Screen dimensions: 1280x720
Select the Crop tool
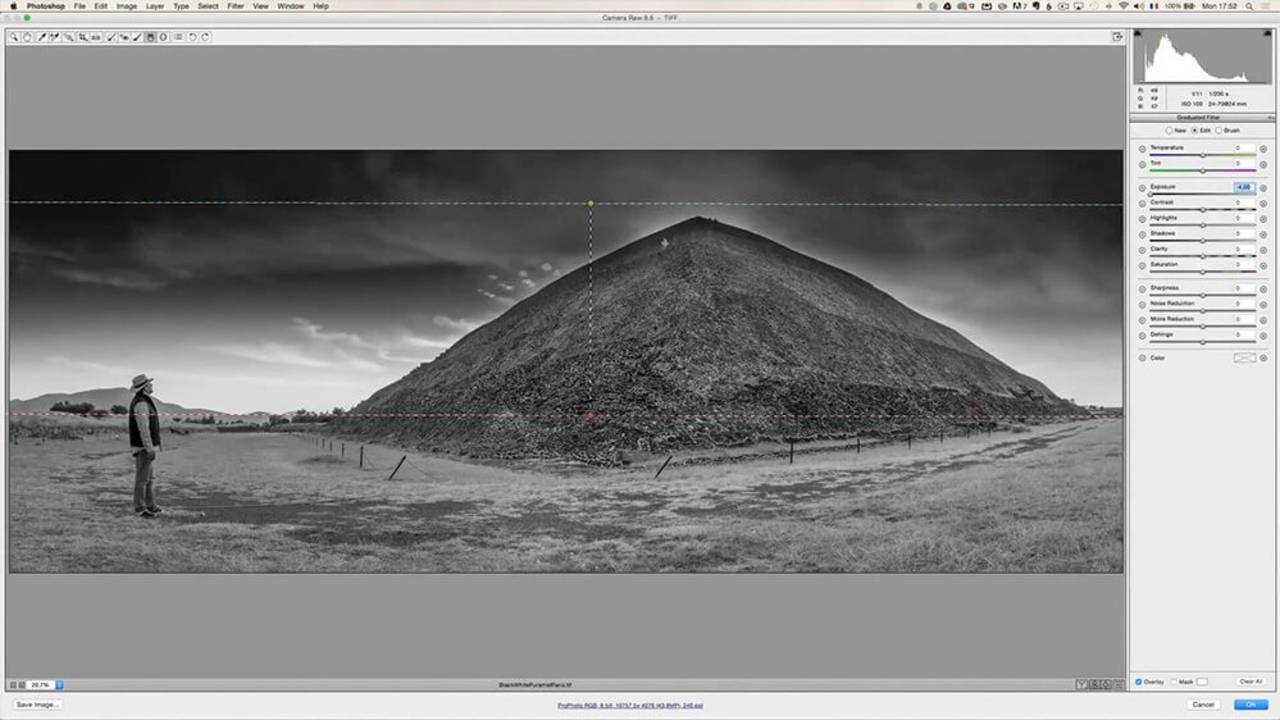tap(82, 37)
